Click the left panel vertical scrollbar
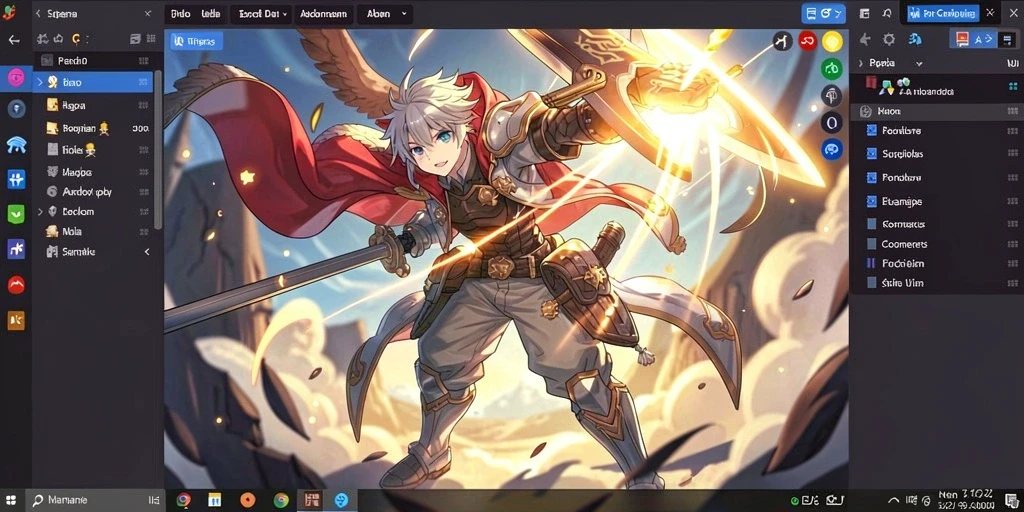Image resolution: width=1024 pixels, height=512 pixels. (158, 149)
